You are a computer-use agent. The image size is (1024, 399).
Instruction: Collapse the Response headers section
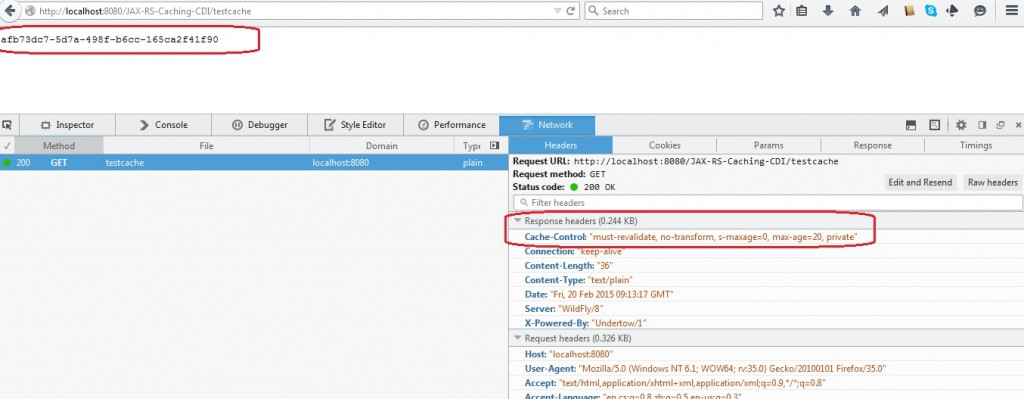[517, 221]
